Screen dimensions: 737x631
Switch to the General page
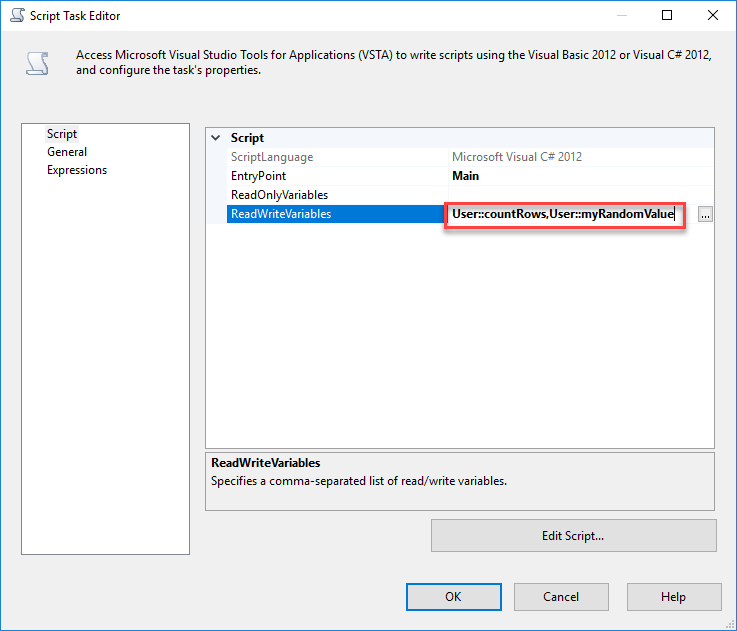point(67,152)
